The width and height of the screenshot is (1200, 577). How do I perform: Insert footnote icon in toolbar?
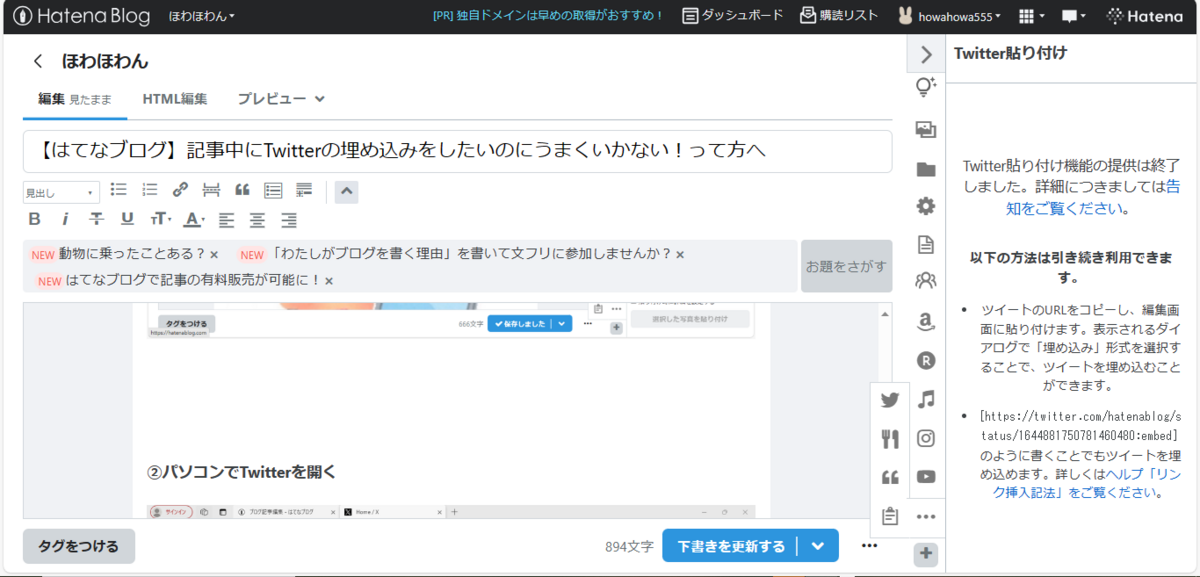coord(304,190)
